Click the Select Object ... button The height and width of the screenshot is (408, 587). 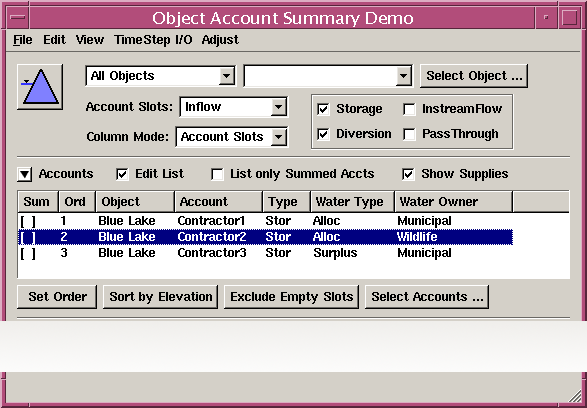click(474, 76)
